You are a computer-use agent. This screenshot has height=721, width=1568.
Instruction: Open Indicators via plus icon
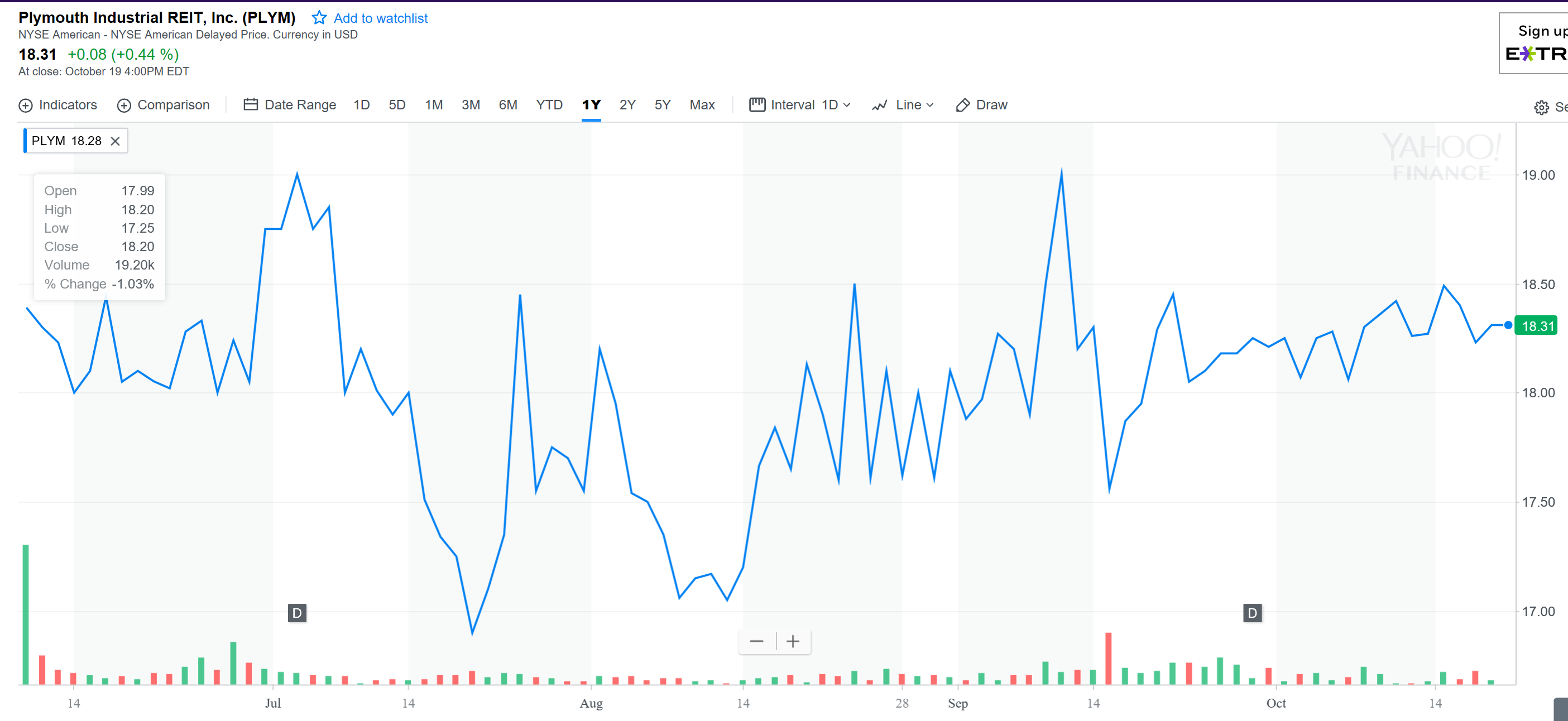click(x=26, y=105)
